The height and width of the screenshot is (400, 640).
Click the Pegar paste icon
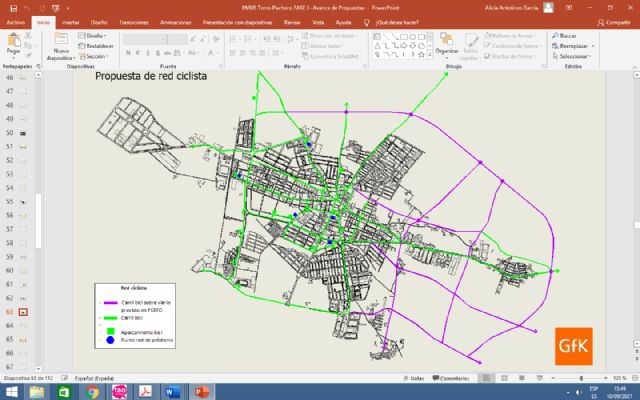14,41
